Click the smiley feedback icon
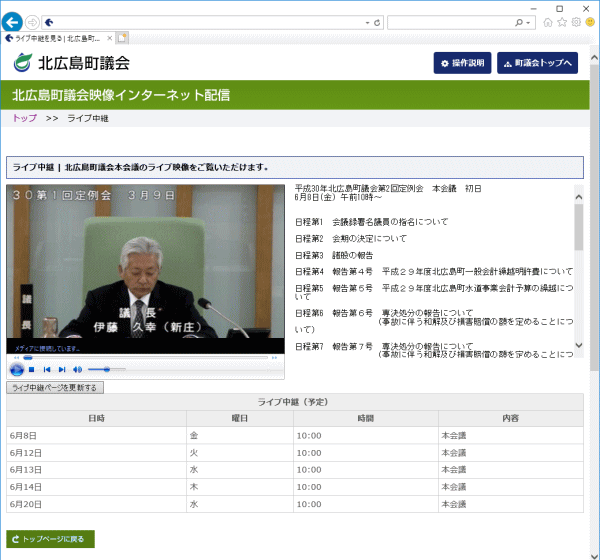 (590, 22)
